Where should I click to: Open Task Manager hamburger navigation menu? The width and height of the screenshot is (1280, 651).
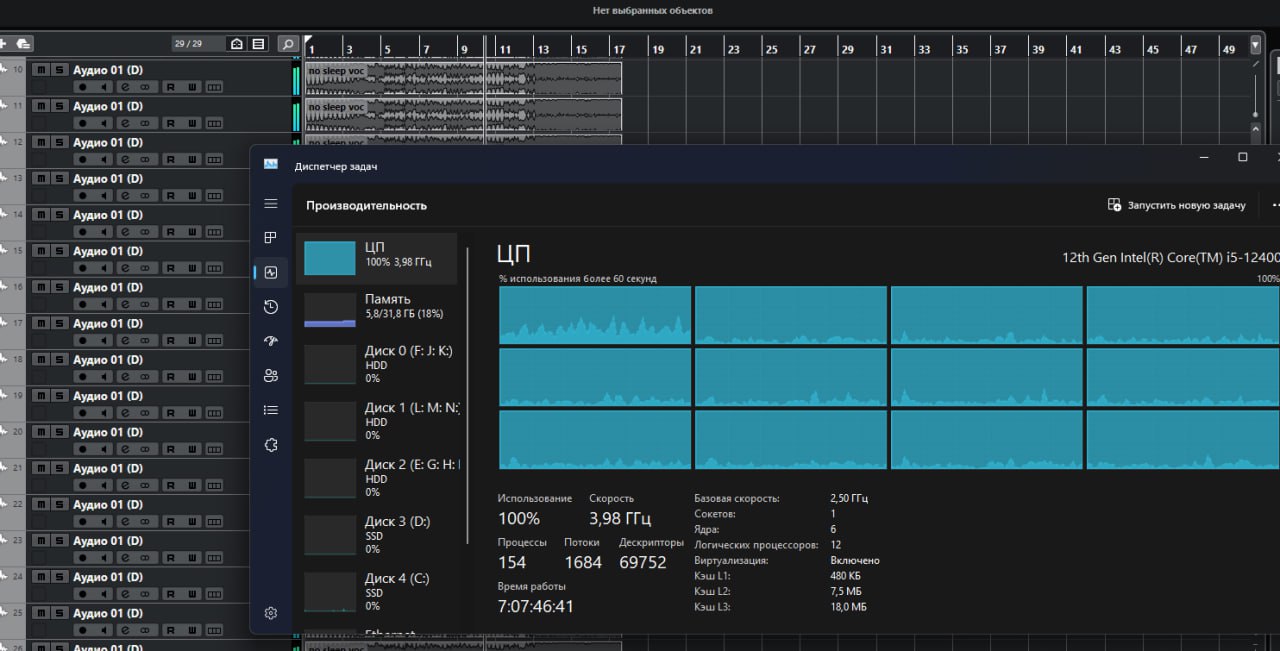pos(270,204)
